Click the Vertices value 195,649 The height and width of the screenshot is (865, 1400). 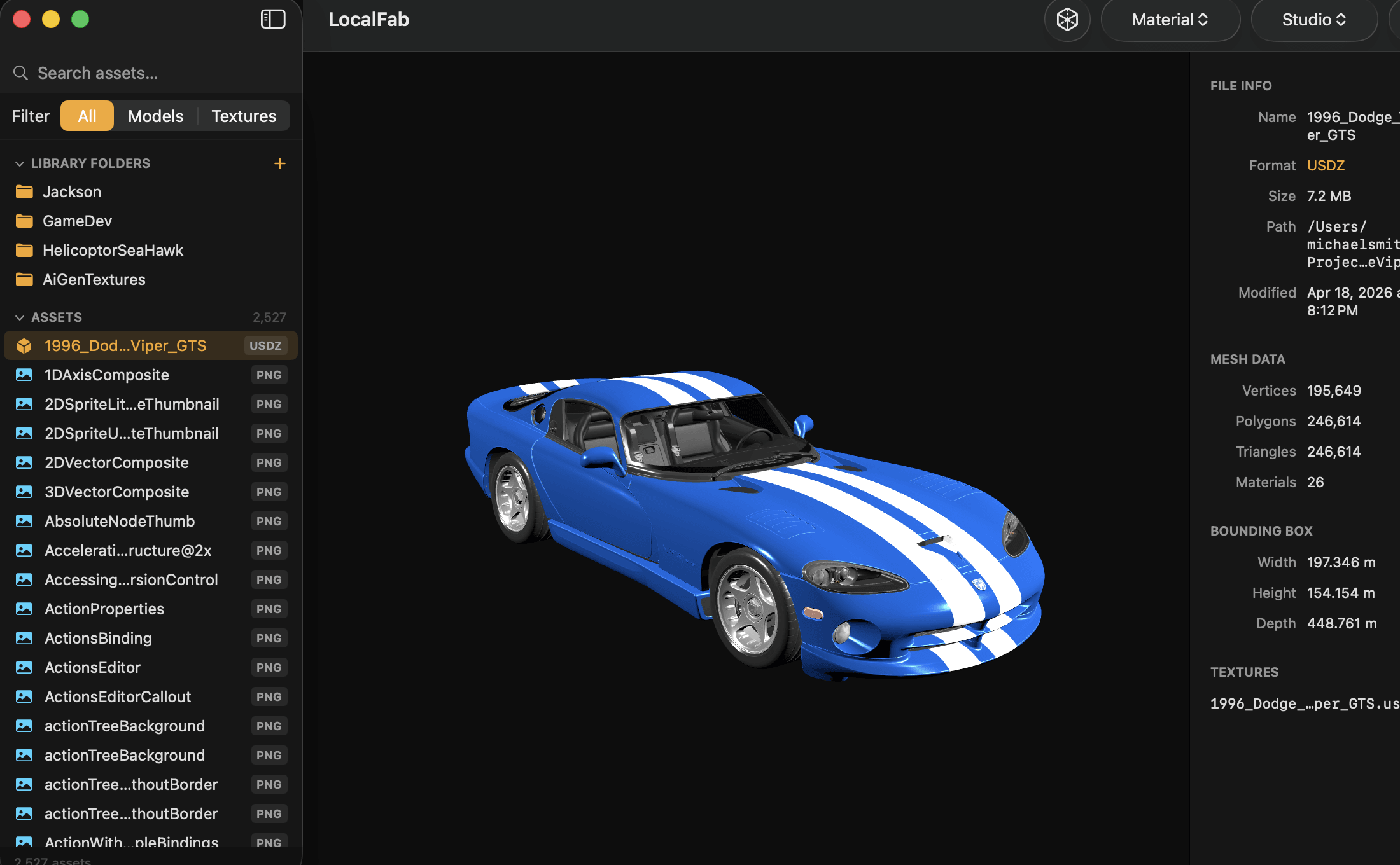tap(1334, 391)
